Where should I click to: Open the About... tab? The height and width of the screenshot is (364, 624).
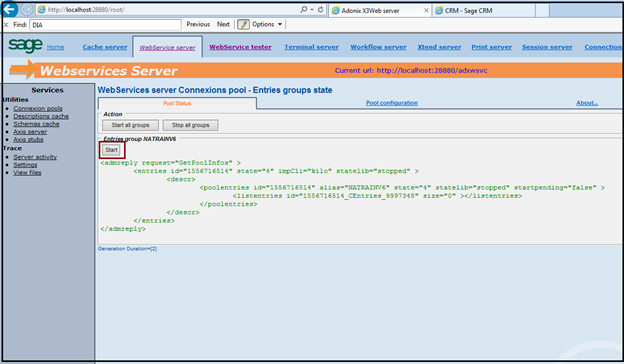pos(587,103)
